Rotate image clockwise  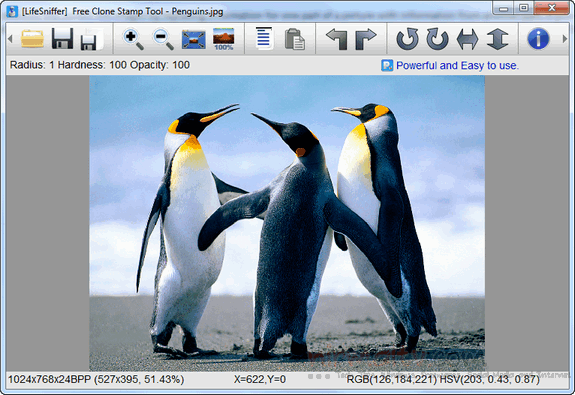tap(437, 39)
